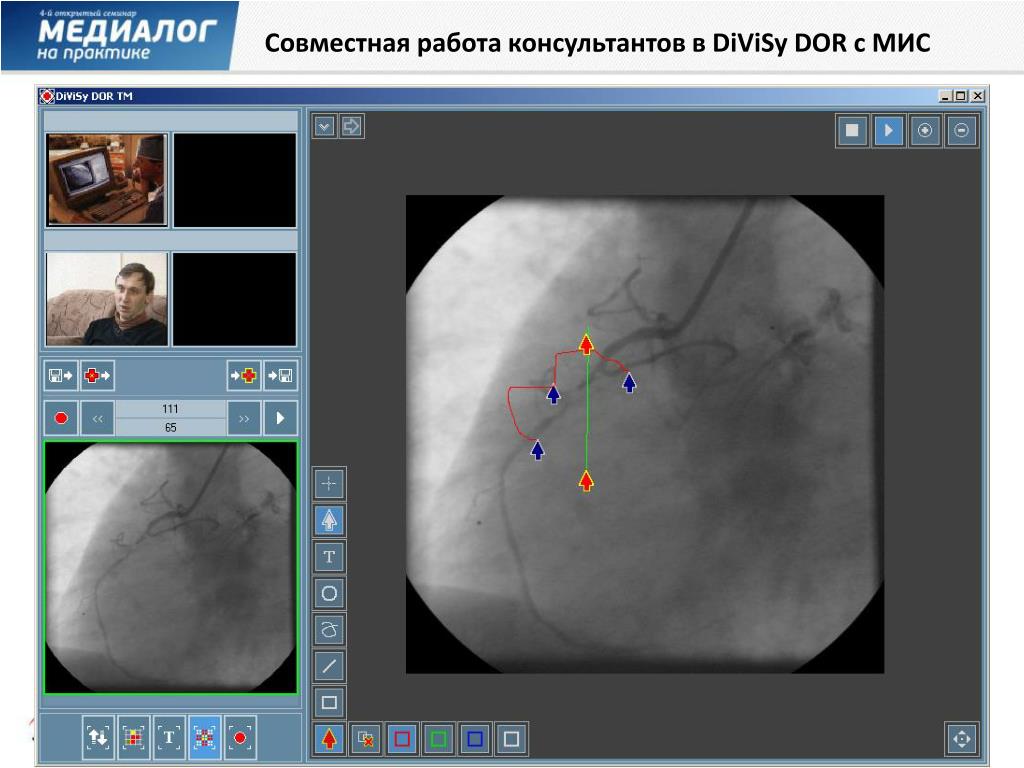Screen dimensions: 1024x768
Task: Click the red record button beside frame counter
Action: [61, 418]
